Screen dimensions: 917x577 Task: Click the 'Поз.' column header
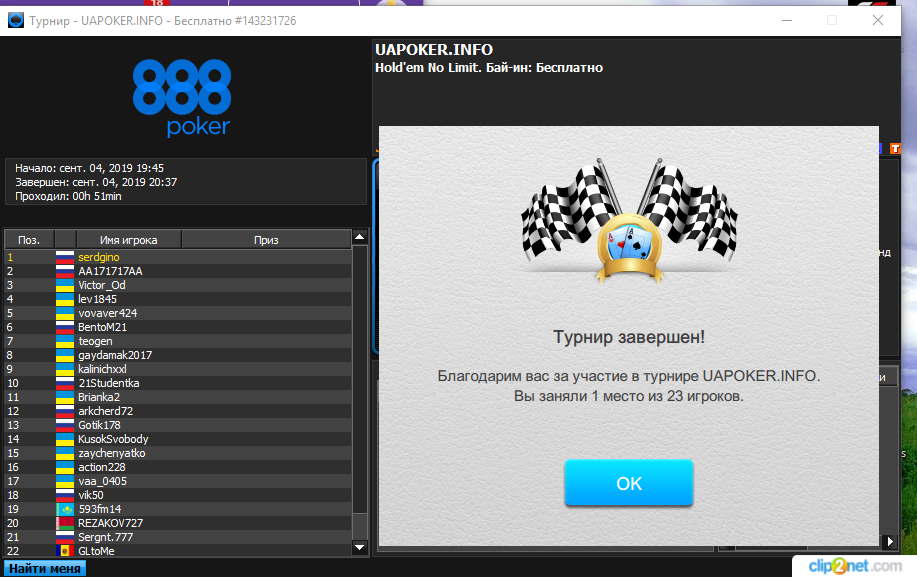[29, 240]
